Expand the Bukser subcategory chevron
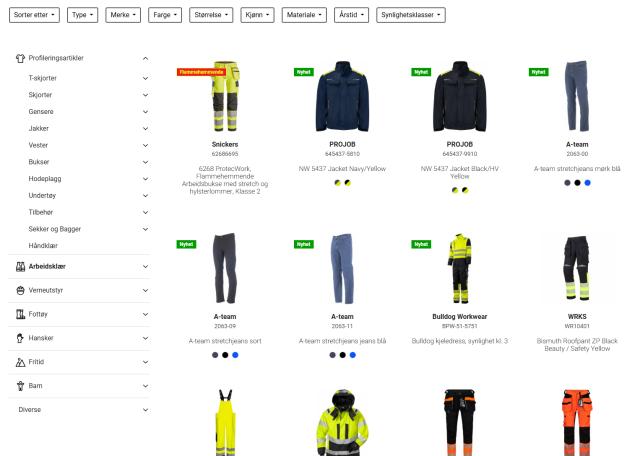This screenshot has width=640, height=456. point(145,162)
